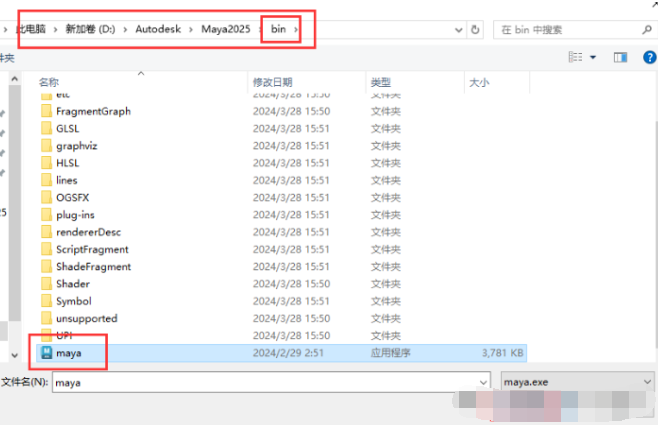658x425 pixels.
Task: Select bin in the address path
Action: [278, 29]
